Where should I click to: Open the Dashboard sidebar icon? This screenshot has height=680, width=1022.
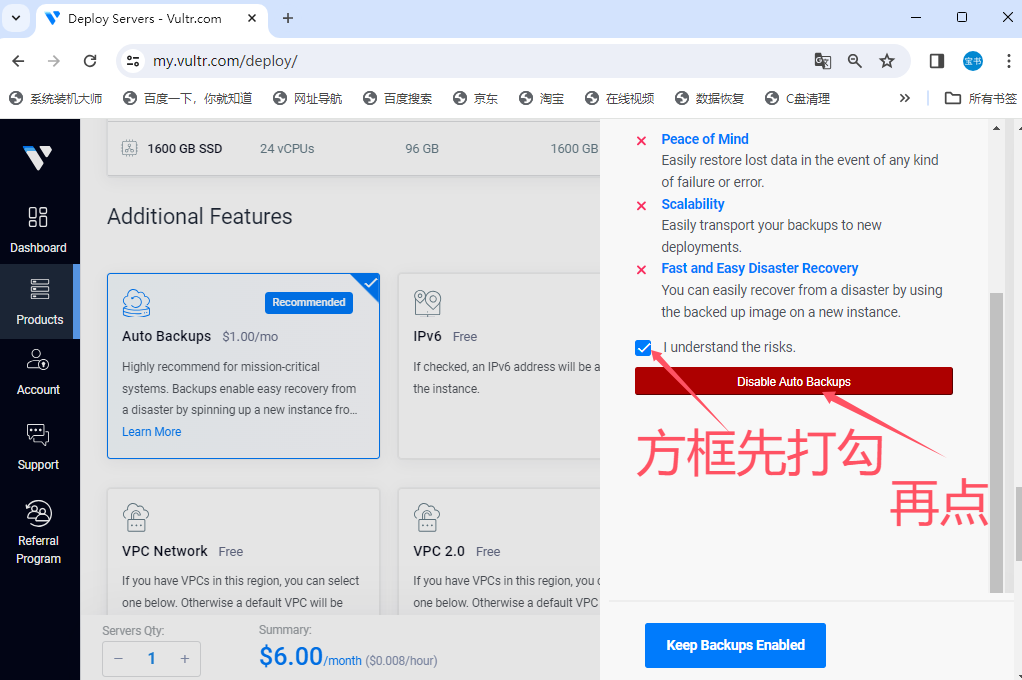[38, 229]
